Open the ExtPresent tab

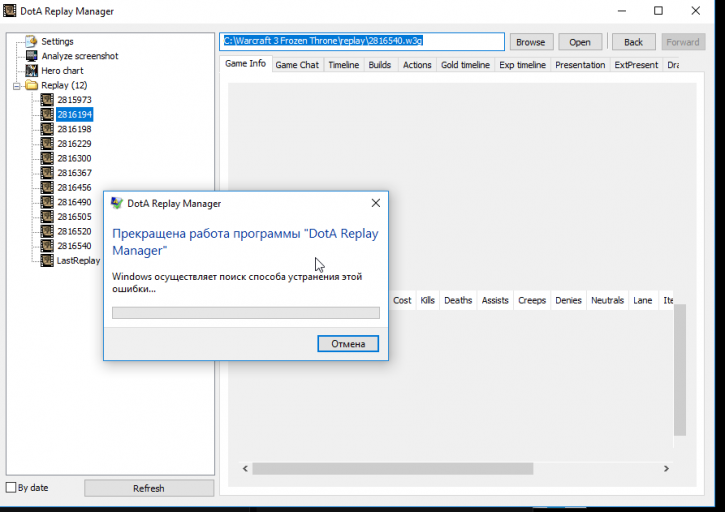click(x=636, y=65)
